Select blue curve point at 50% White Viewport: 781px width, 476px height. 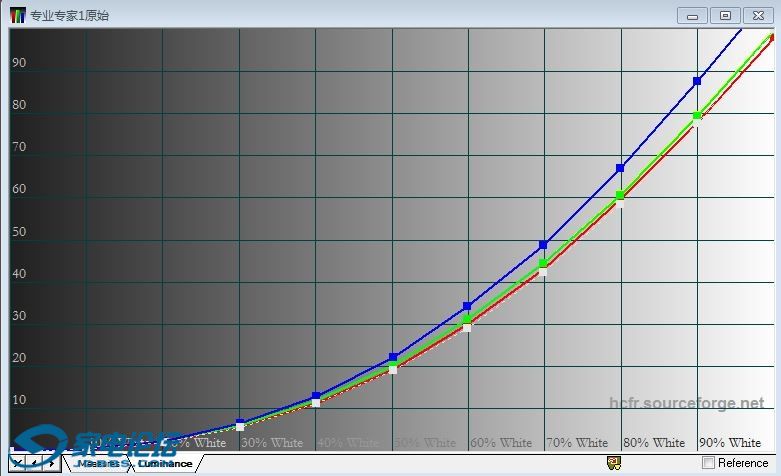tap(393, 357)
